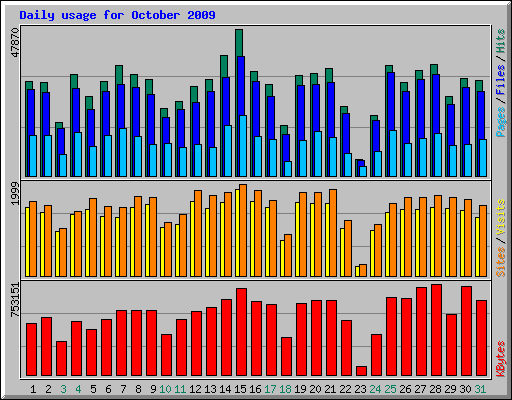Click the cyan 'Pages' legend label

(501, 122)
